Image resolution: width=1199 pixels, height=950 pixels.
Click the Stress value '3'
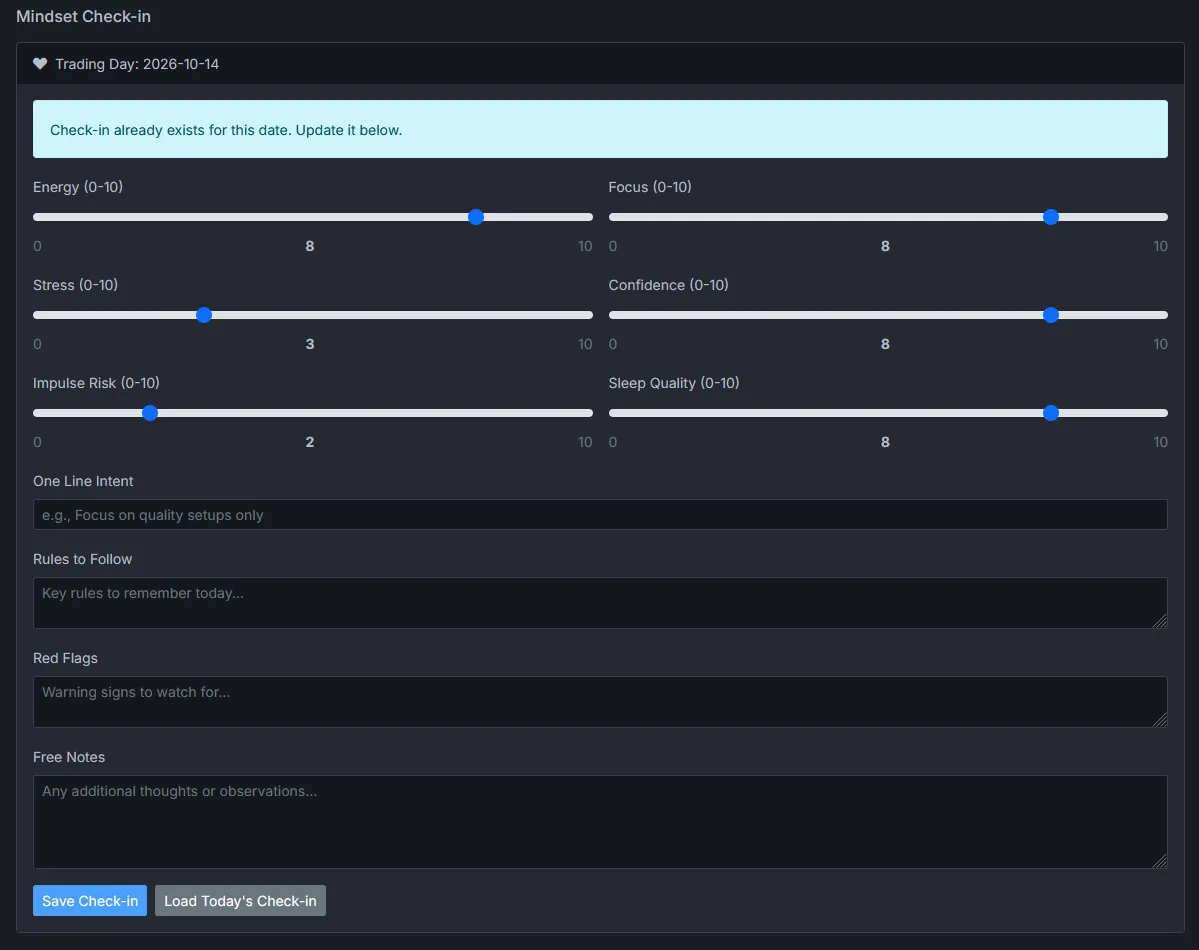coord(310,344)
